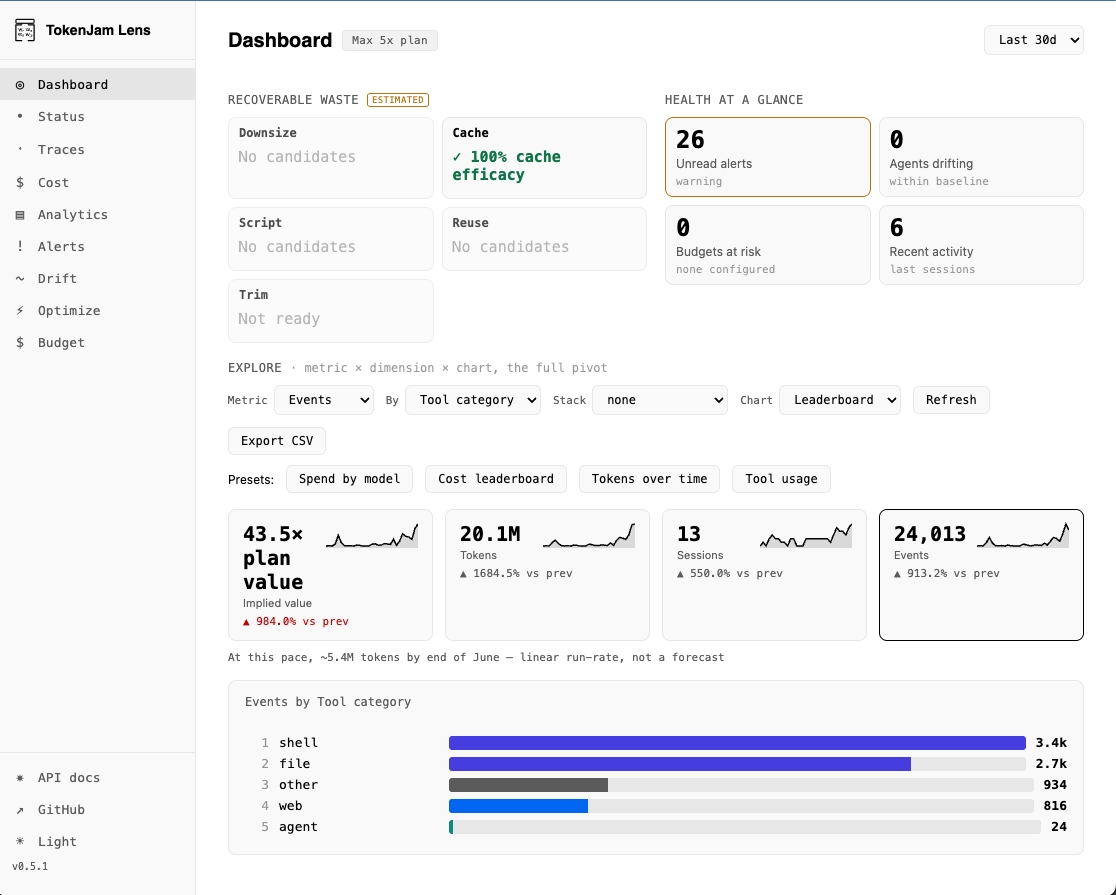Click the tilde icon beside Drift

pyautogui.click(x=20, y=278)
